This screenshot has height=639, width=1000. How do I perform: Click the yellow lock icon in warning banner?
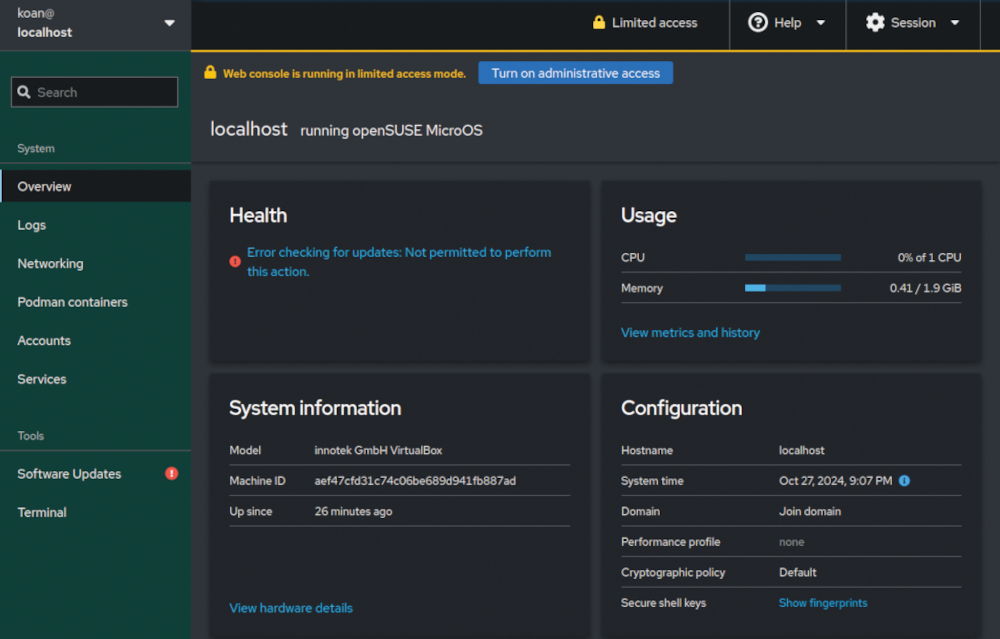tap(210, 73)
